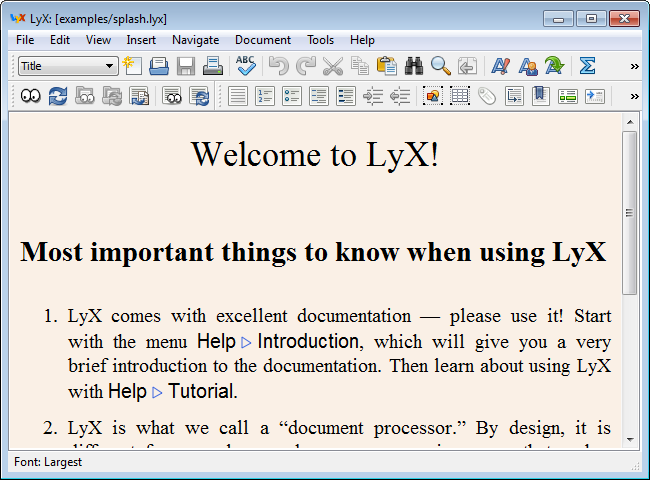Screen dimensions: 650x480
Task: Click the scrollbar down arrow
Action: (x=630, y=440)
